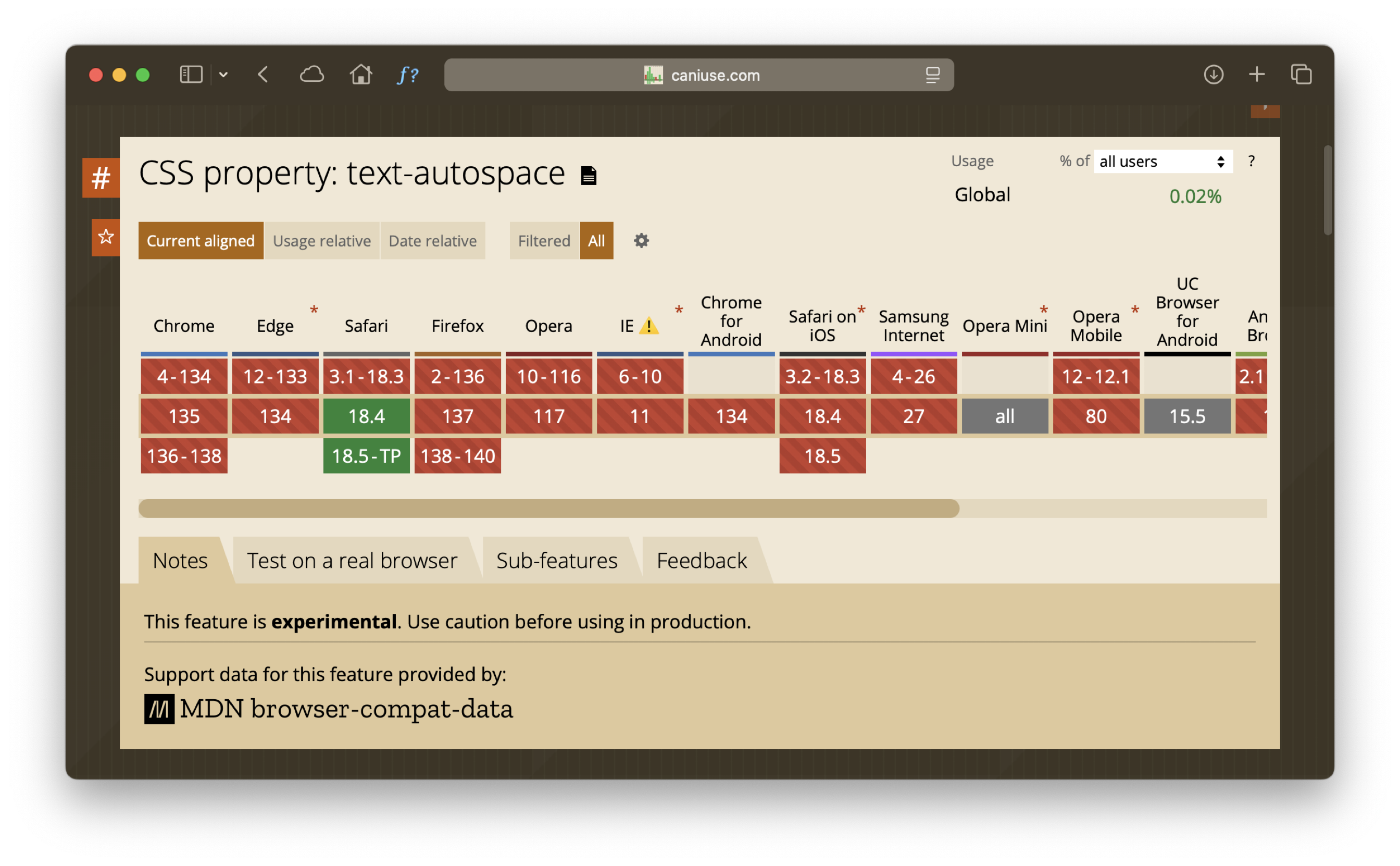Select Edge 12-133 cell
This screenshot has width=1400, height=866.
pyautogui.click(x=276, y=376)
